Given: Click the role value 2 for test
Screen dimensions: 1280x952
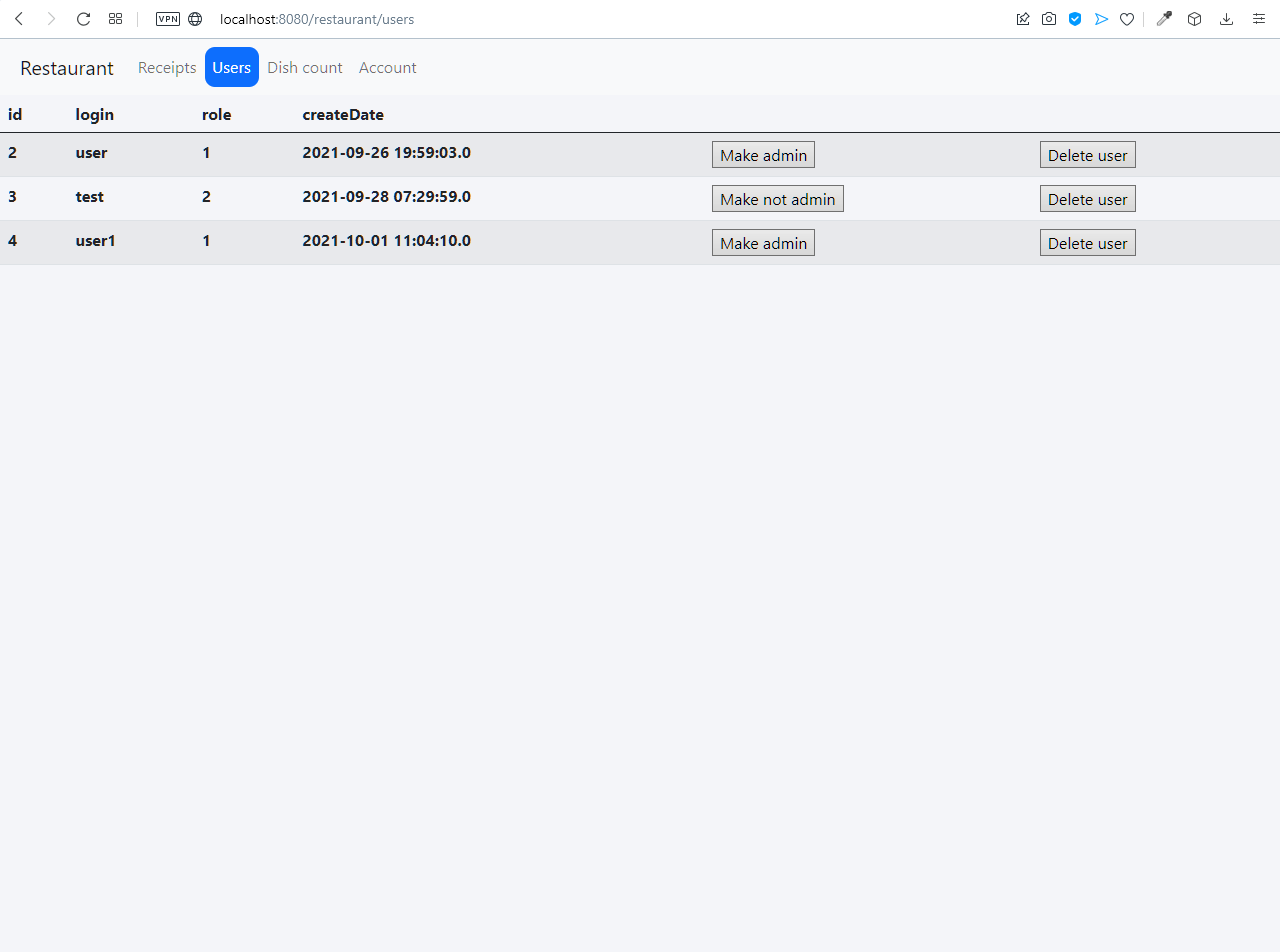Looking at the screenshot, I should point(207,197).
